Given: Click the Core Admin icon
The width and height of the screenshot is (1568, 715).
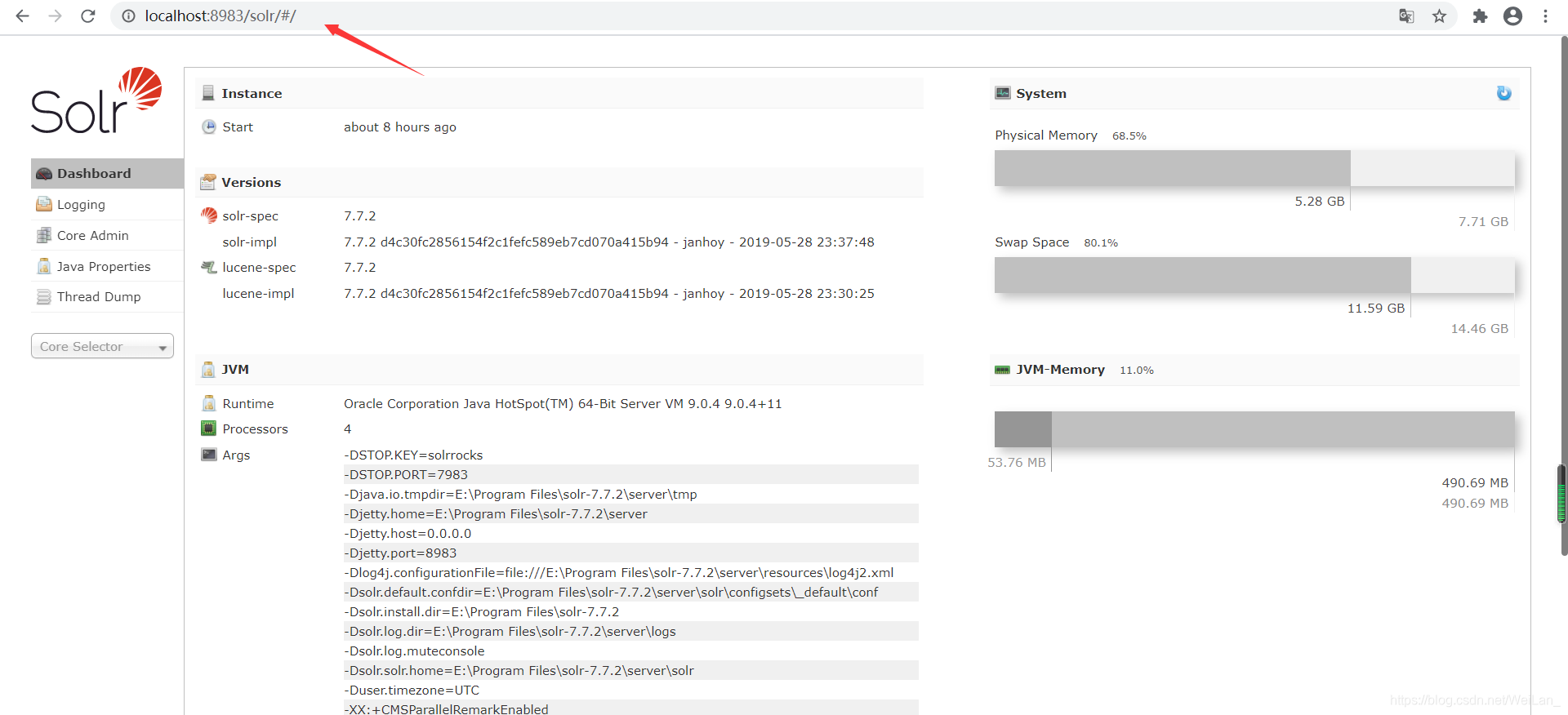Looking at the screenshot, I should (44, 235).
